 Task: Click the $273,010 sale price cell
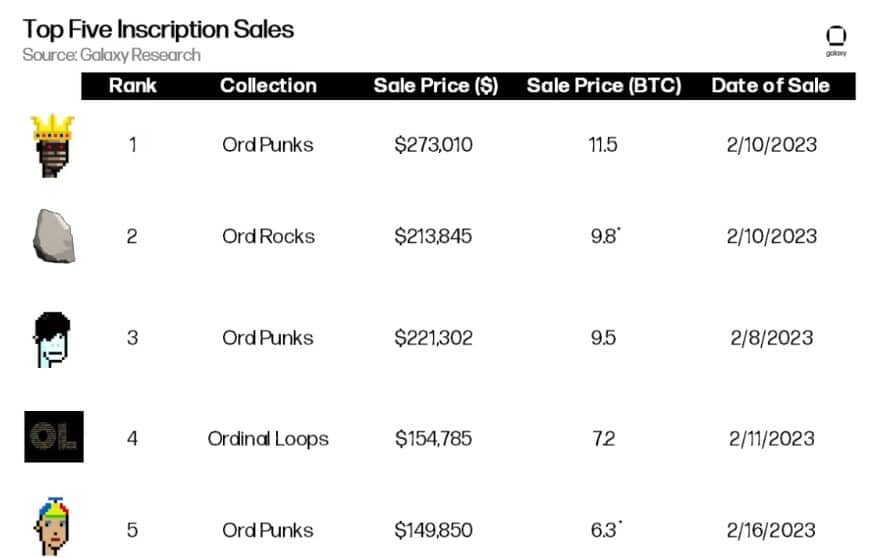point(434,145)
